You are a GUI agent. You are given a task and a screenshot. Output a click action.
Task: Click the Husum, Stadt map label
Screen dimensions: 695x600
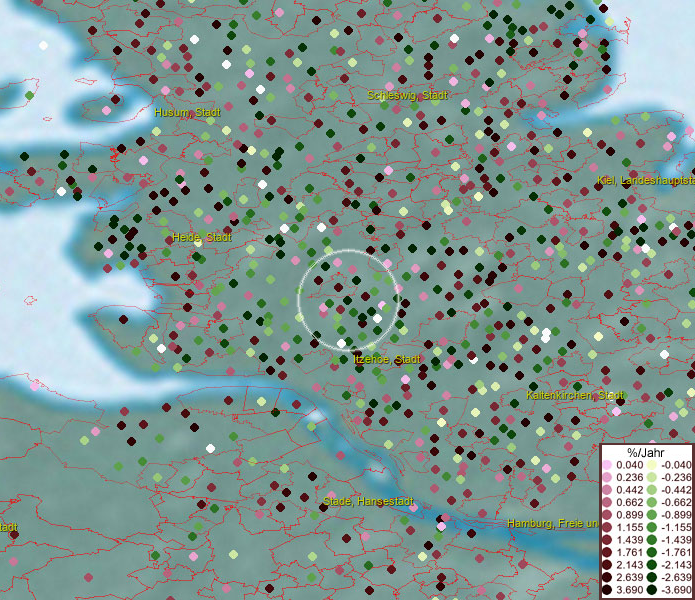[187, 112]
